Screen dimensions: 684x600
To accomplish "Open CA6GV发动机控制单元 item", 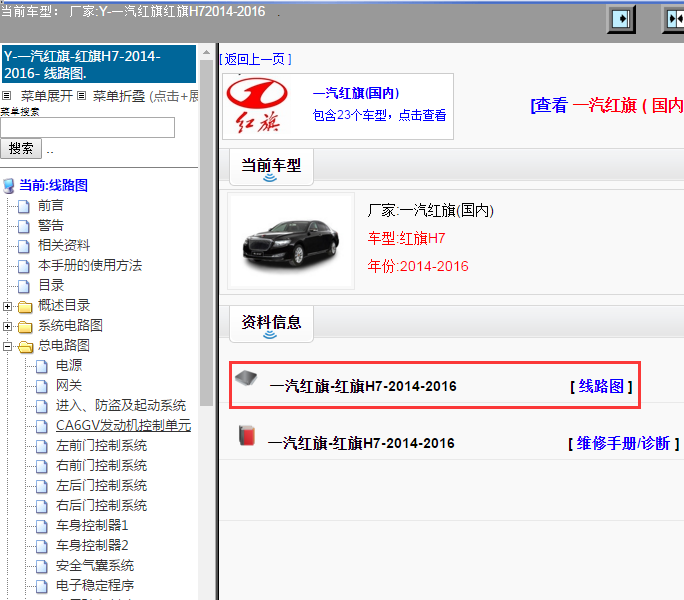I will (123, 425).
